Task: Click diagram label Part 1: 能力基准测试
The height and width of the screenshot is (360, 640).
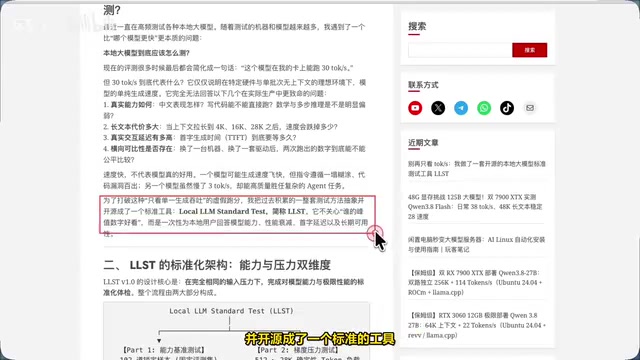Action: point(163,350)
